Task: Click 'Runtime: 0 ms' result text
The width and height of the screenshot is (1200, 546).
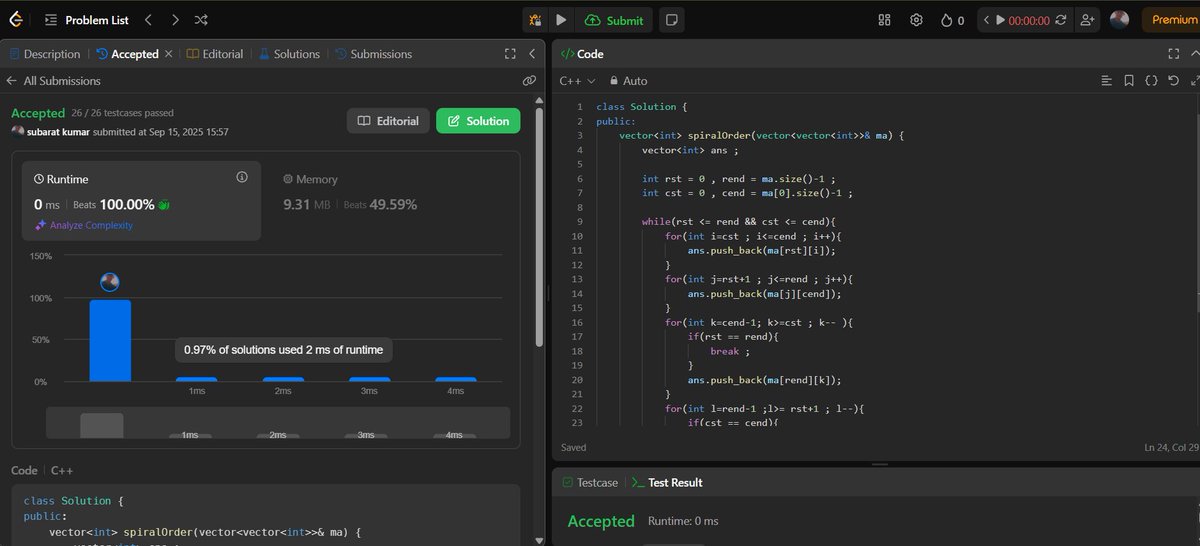Action: [683, 521]
